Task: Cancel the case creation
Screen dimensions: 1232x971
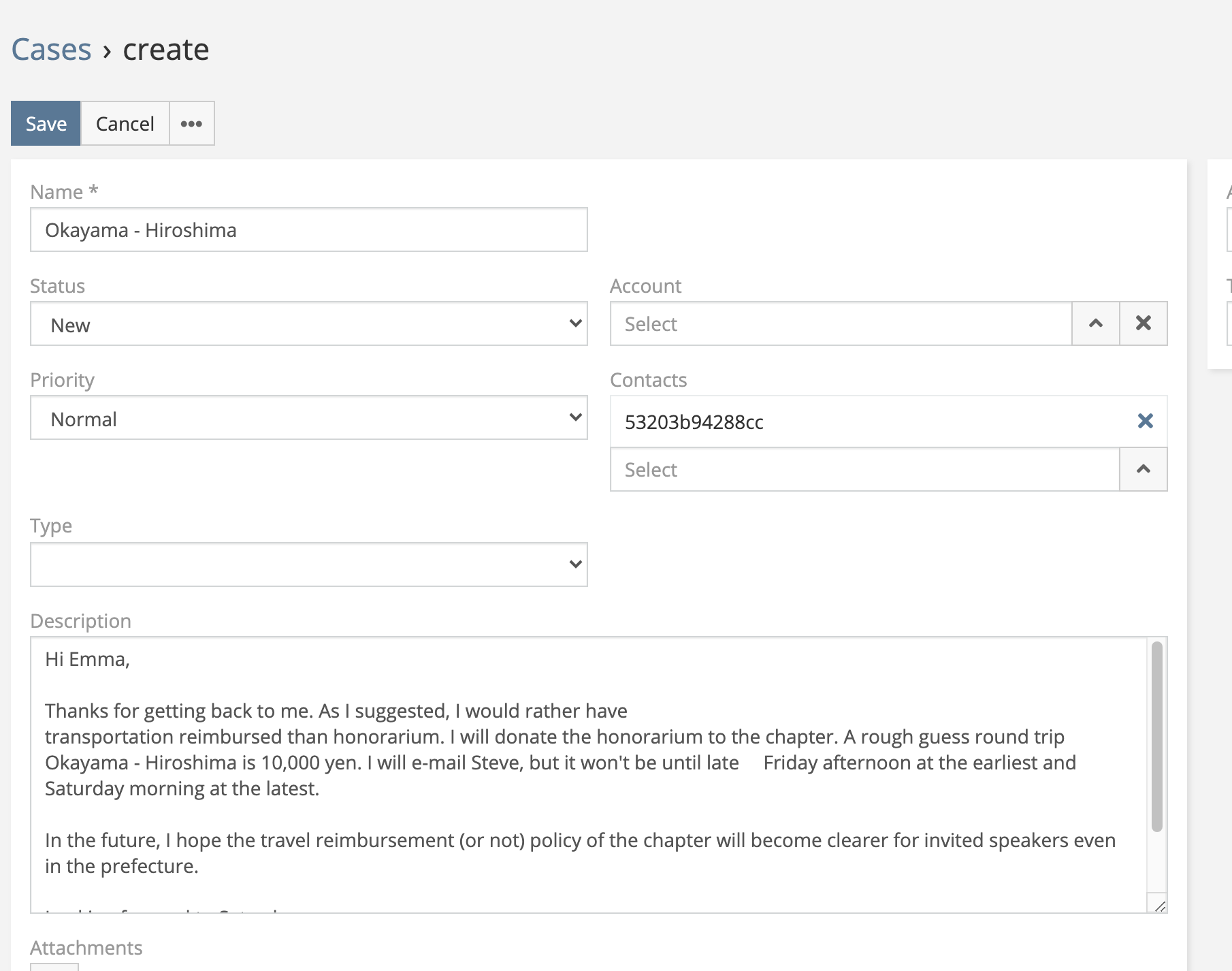Action: tap(125, 123)
